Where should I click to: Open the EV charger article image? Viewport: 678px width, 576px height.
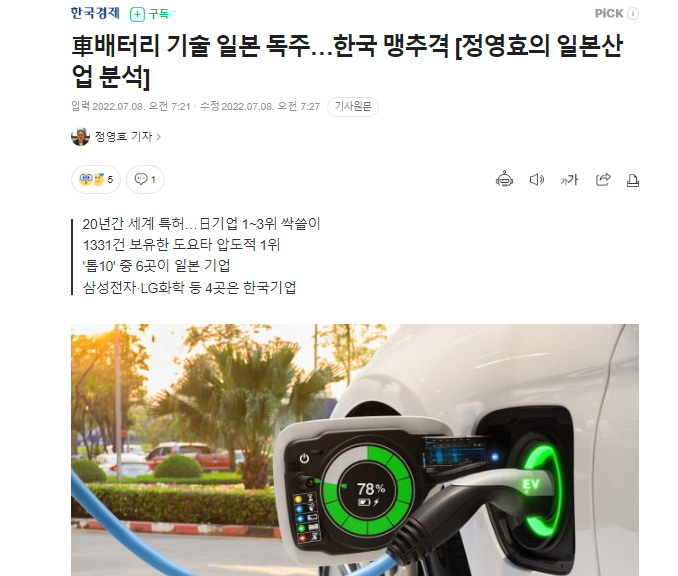[x=355, y=450]
